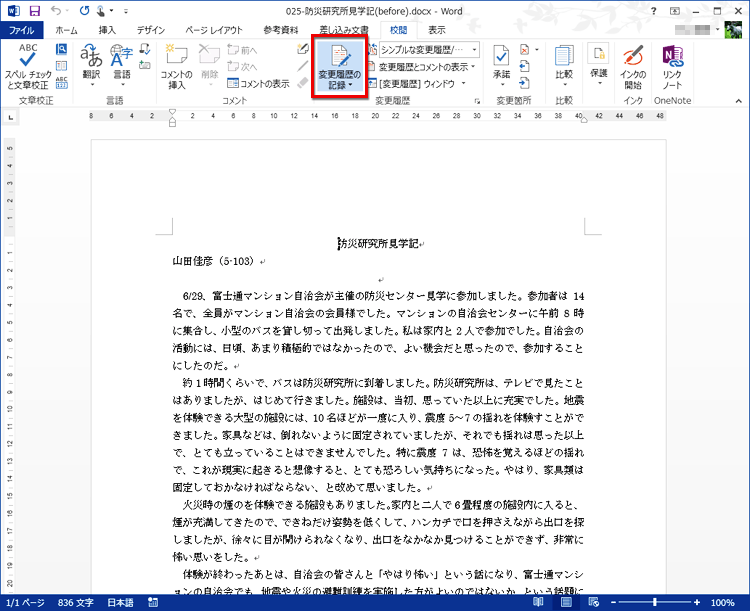Click the zoom in plus button

[x=697, y=602]
